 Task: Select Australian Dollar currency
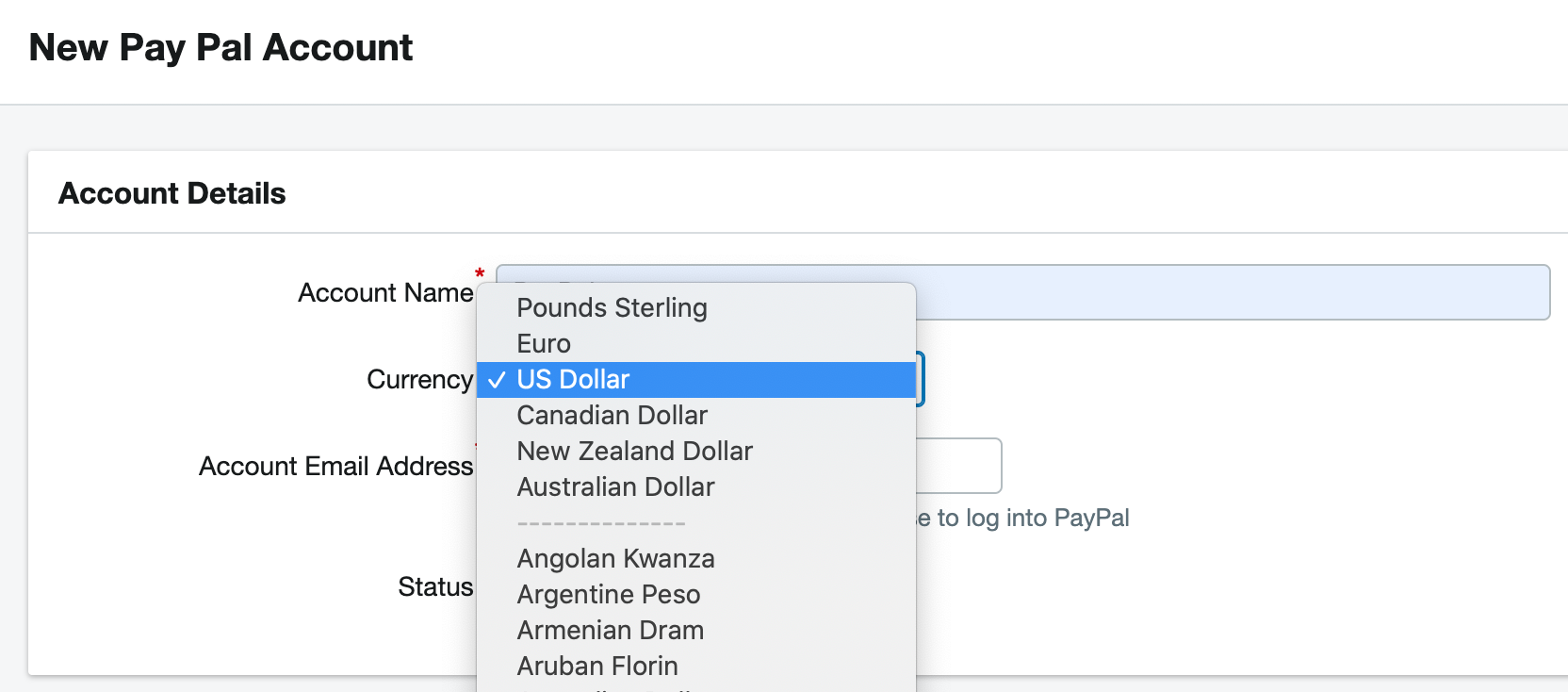pos(696,487)
